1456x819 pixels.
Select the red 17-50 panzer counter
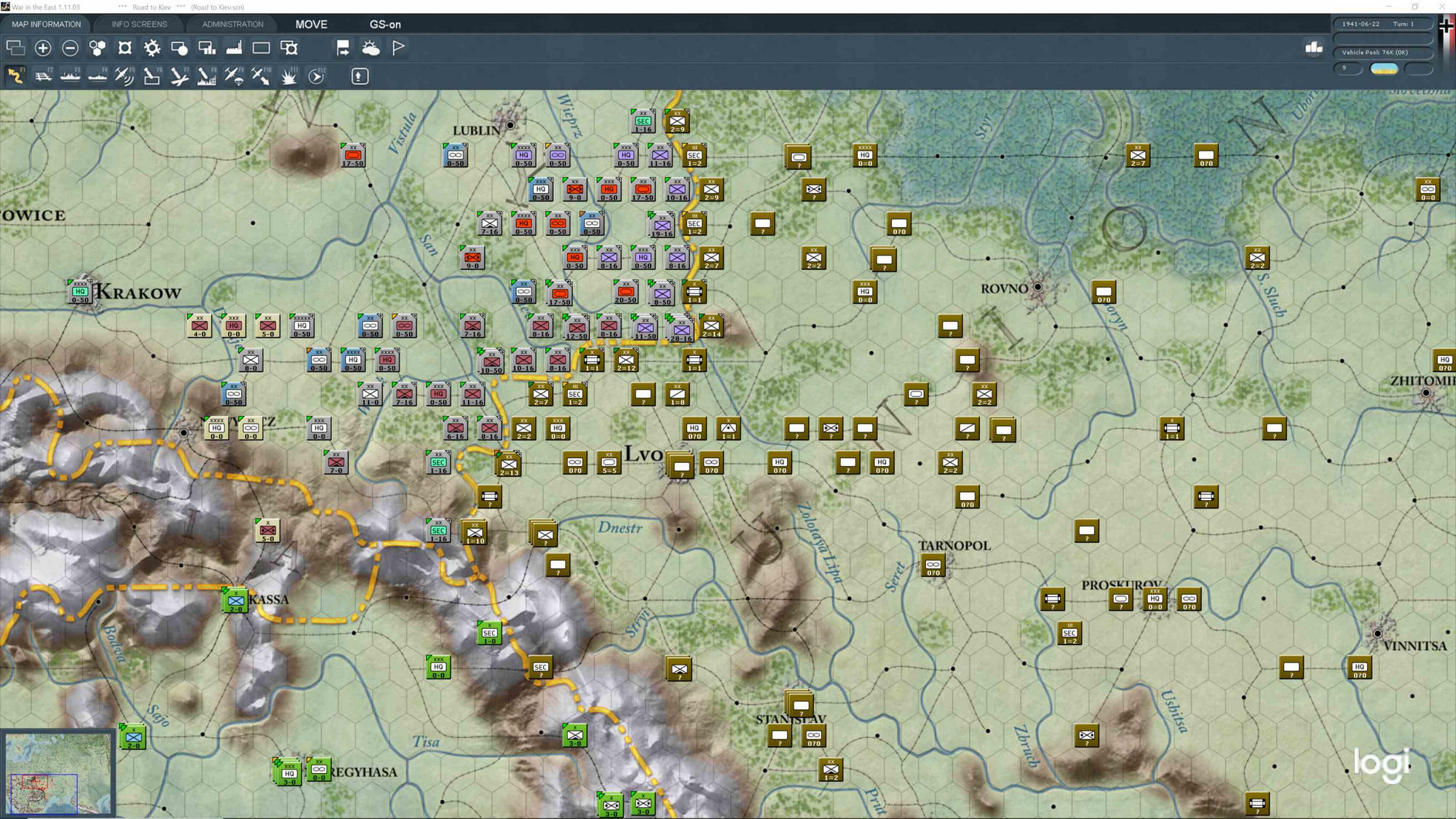pyautogui.click(x=352, y=155)
